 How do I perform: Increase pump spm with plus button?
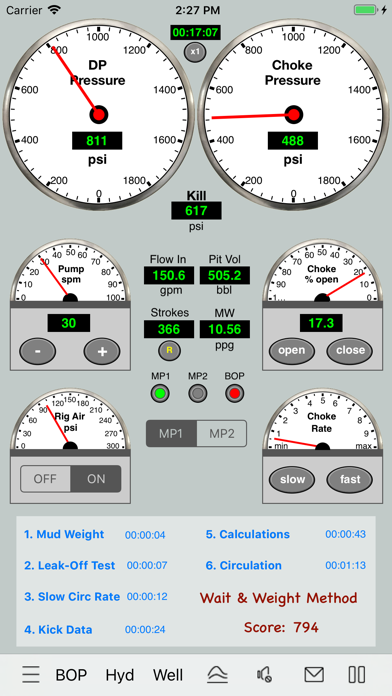(x=102, y=352)
